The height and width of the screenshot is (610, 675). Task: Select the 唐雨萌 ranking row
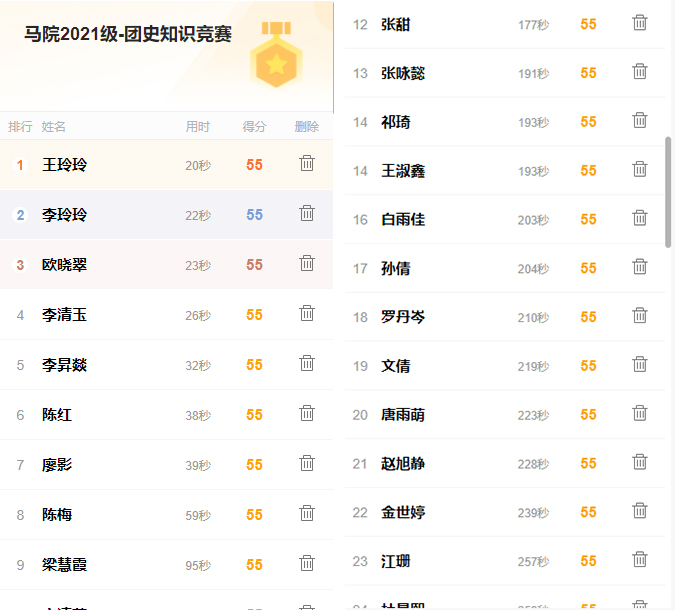[x=500, y=414]
